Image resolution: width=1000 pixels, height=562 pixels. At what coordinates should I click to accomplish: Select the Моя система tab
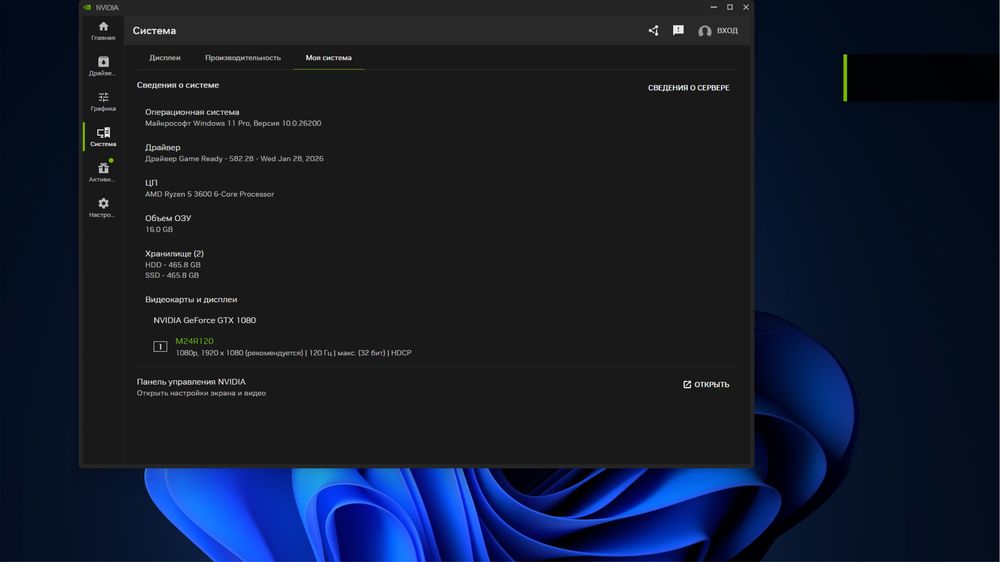point(328,57)
